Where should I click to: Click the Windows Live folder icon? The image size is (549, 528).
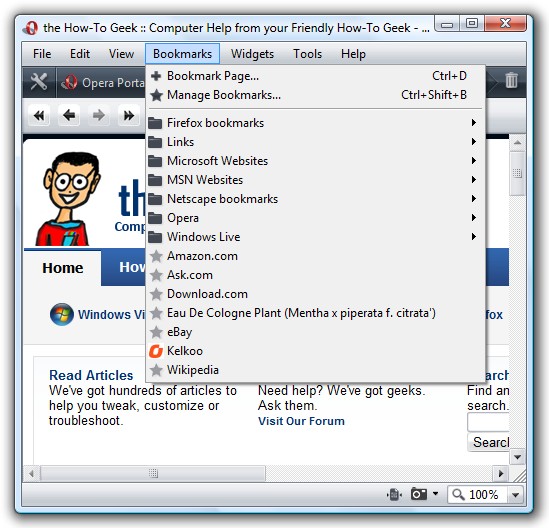[155, 237]
